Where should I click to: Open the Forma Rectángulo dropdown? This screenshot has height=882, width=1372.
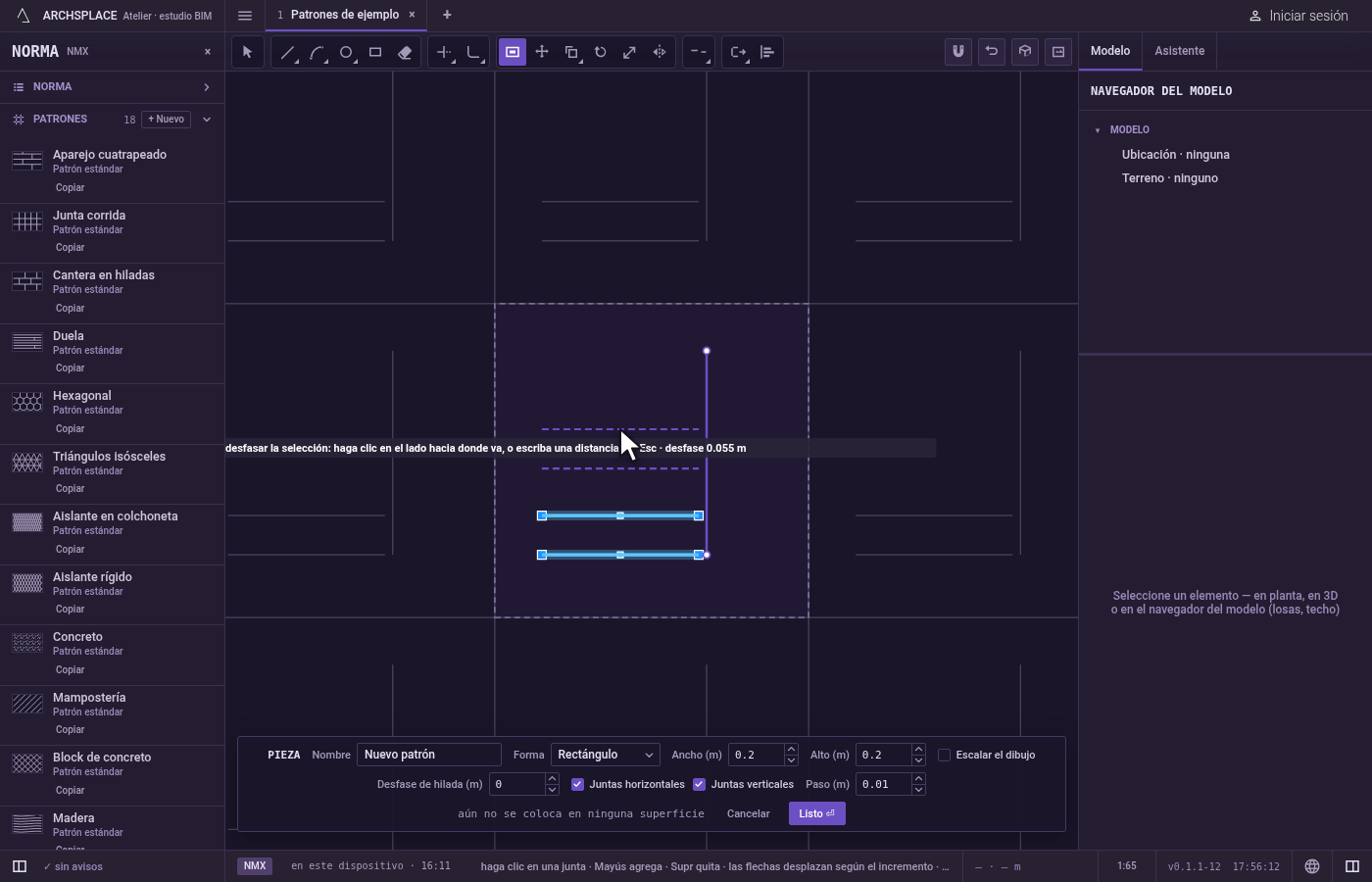(605, 755)
